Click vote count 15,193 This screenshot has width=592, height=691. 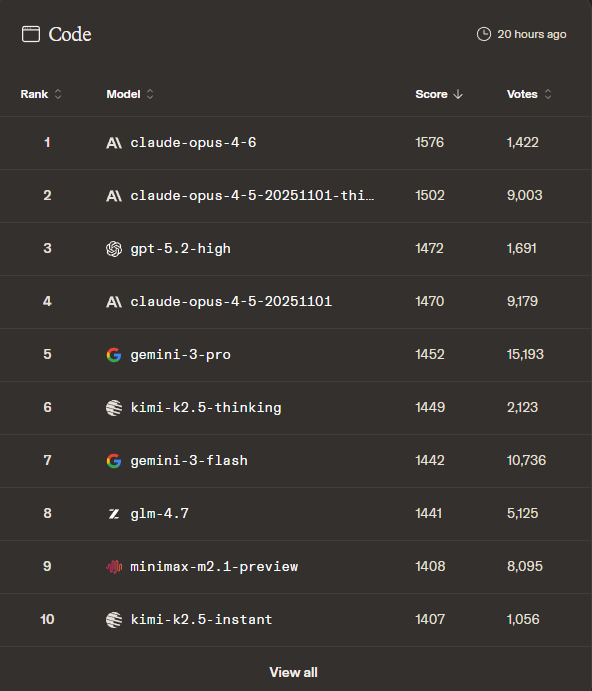525,355
